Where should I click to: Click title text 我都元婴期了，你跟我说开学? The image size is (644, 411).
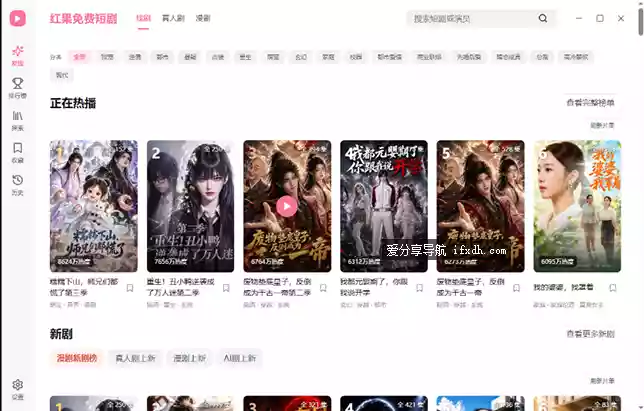click(374, 287)
